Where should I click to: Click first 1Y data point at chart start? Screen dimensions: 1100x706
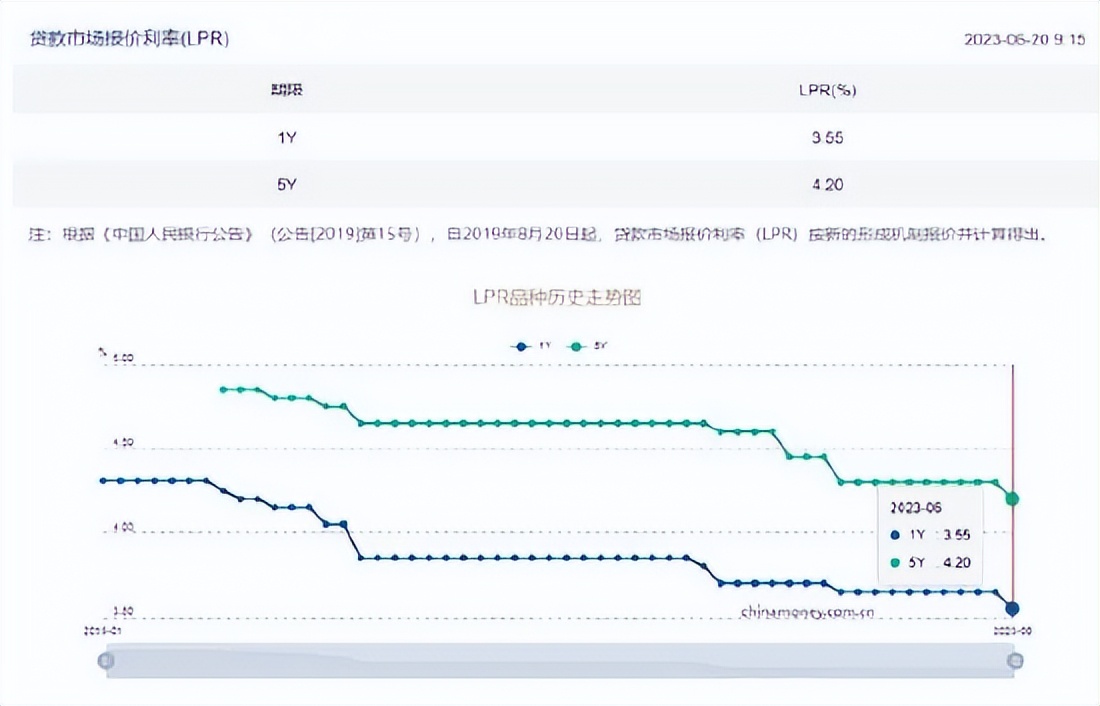[104, 481]
